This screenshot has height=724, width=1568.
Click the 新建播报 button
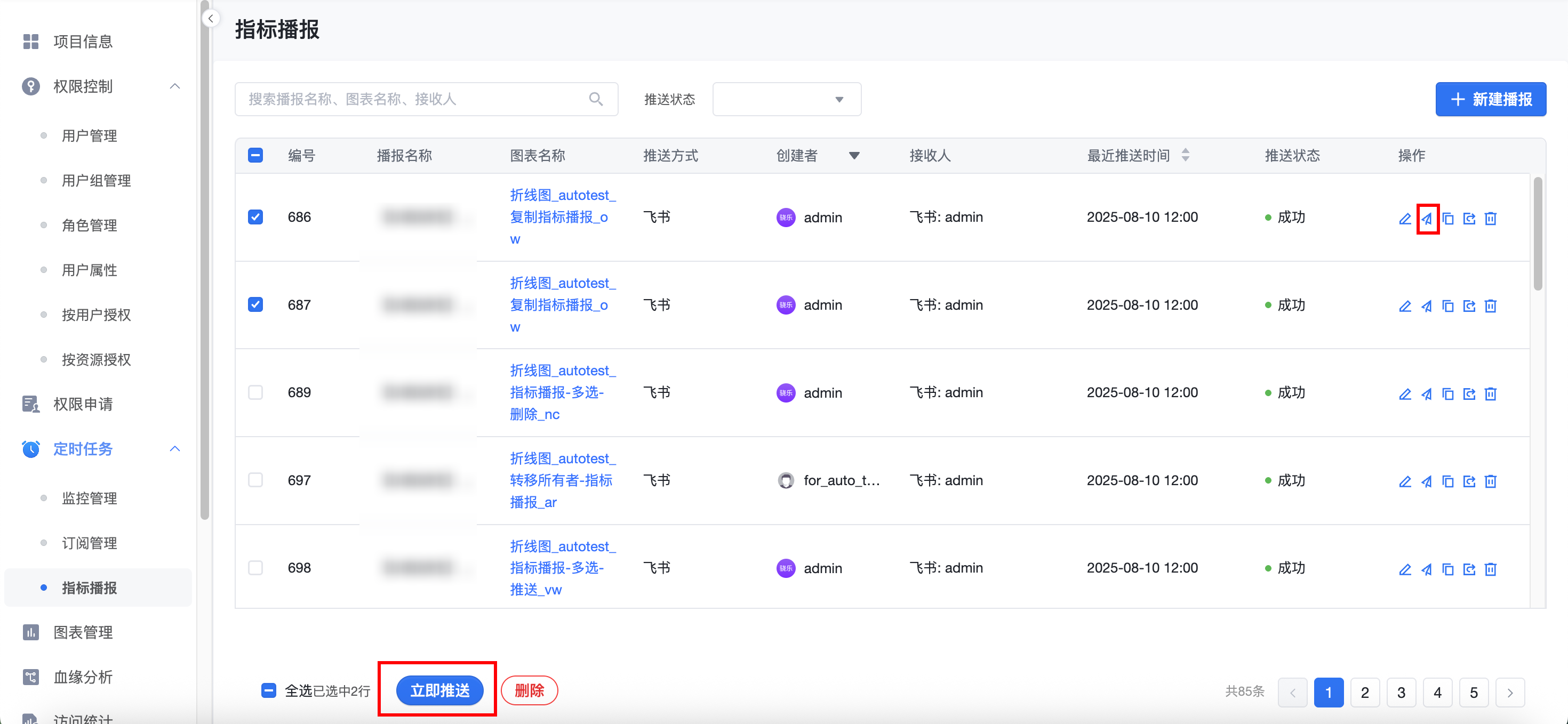click(x=1490, y=99)
